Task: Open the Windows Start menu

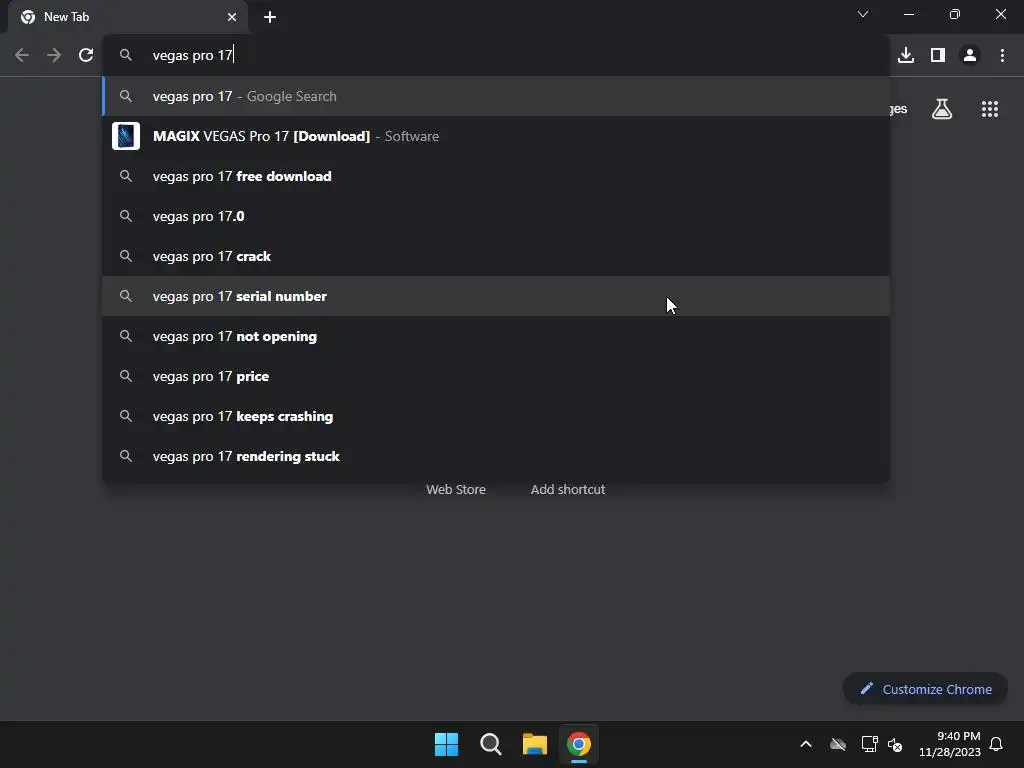Action: click(446, 744)
